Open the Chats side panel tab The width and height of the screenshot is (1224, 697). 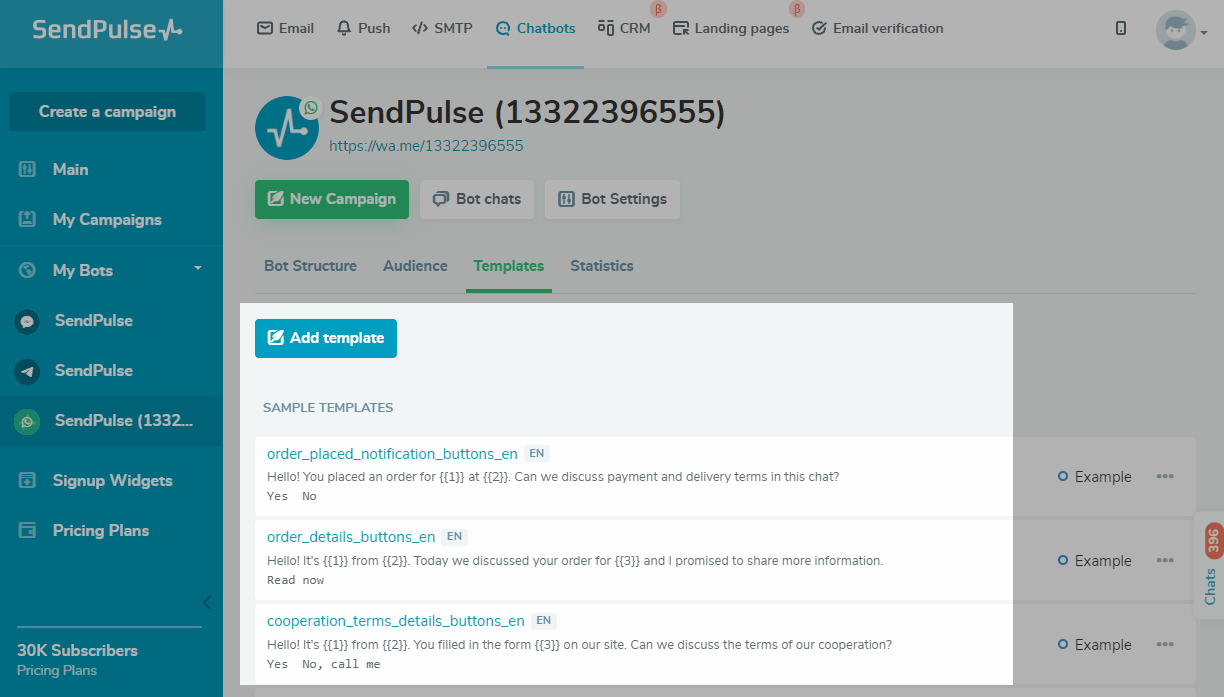coord(1210,566)
